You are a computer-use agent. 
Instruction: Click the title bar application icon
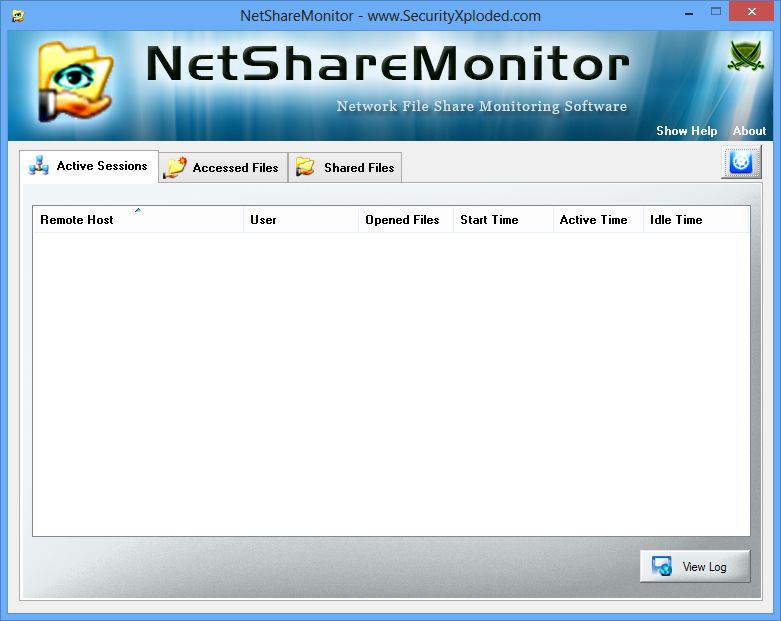tap(18, 16)
